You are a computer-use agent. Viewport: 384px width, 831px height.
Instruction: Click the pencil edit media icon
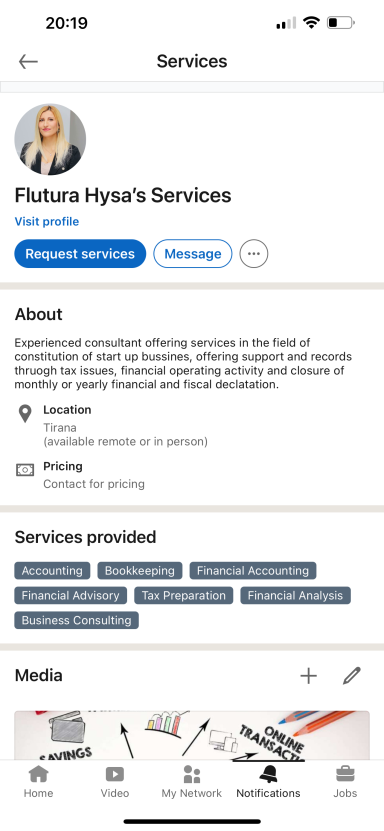[x=352, y=676]
